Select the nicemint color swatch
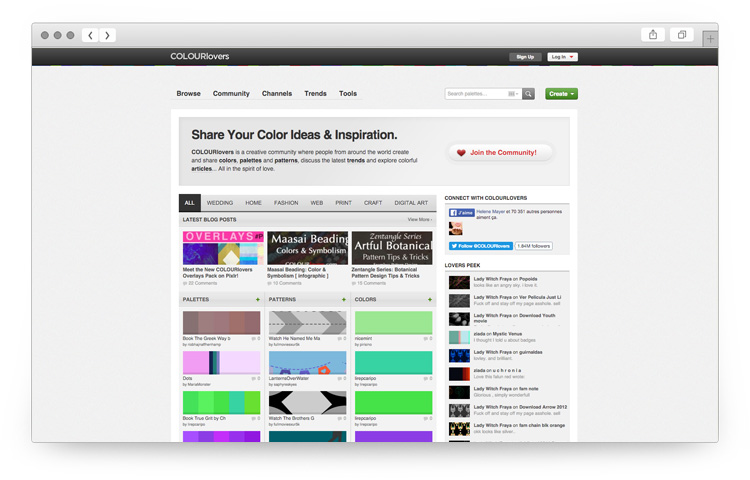 pos(394,323)
